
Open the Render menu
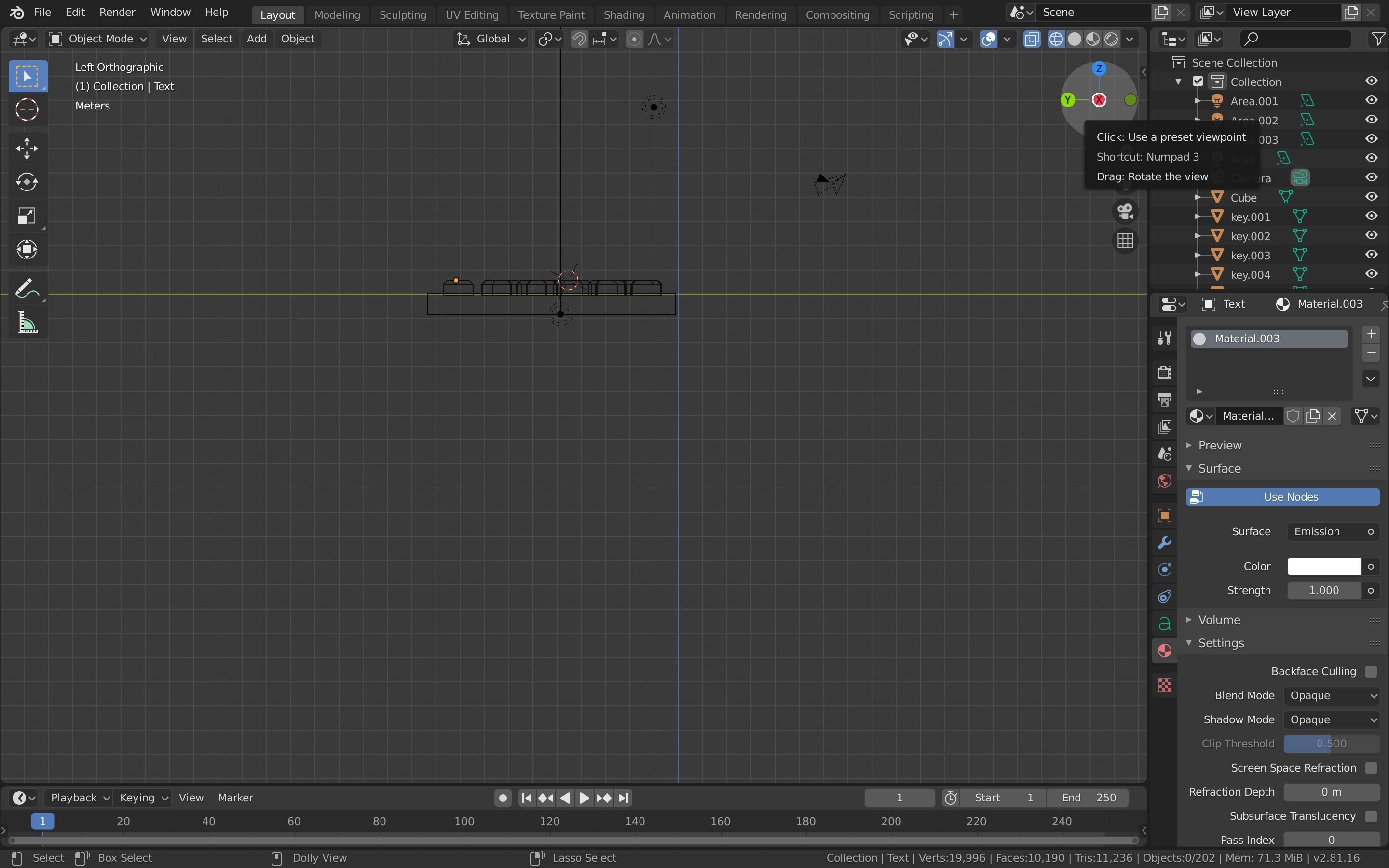coord(117,12)
